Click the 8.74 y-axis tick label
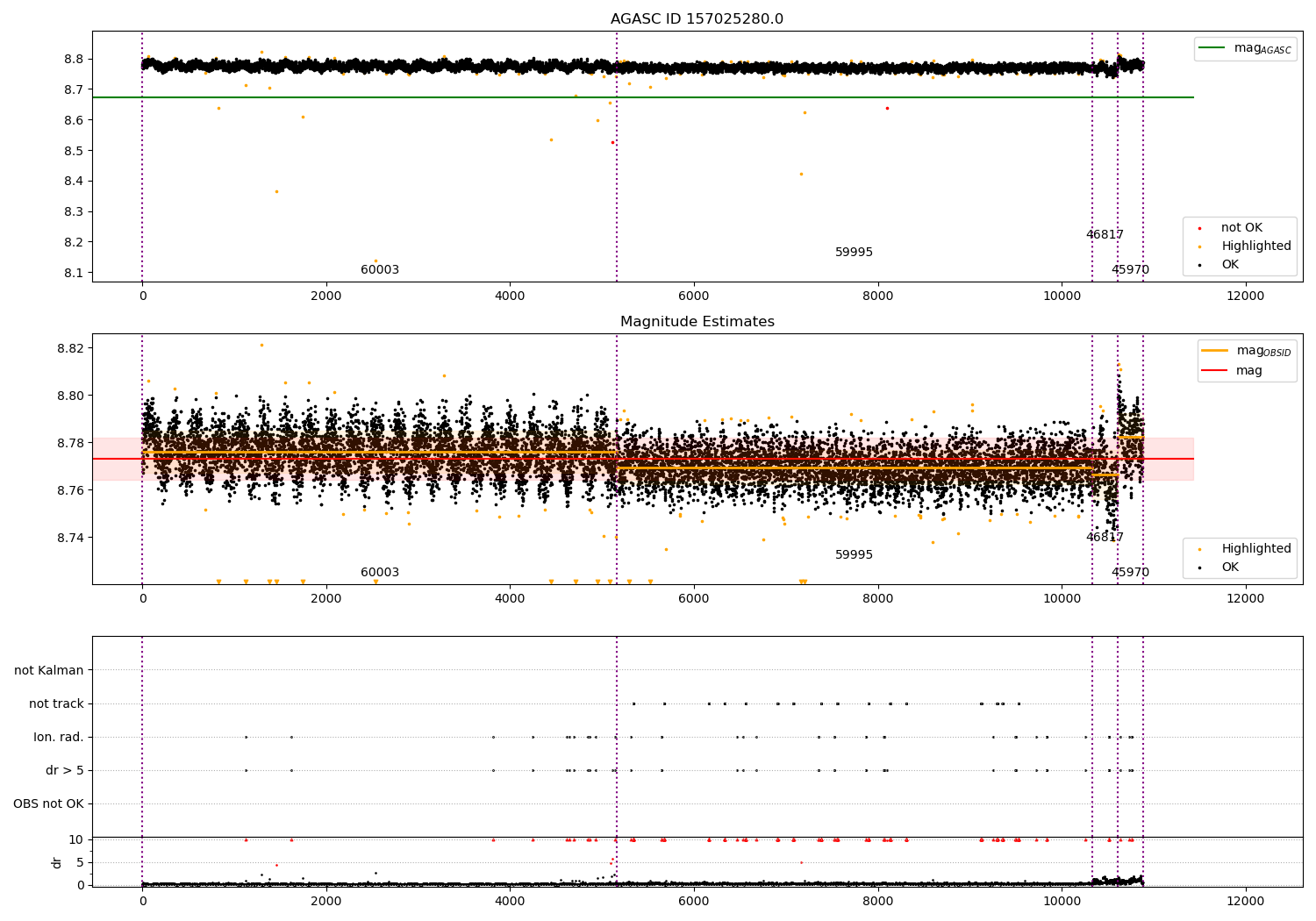The width and height of the screenshot is (1316, 921). click(x=70, y=538)
